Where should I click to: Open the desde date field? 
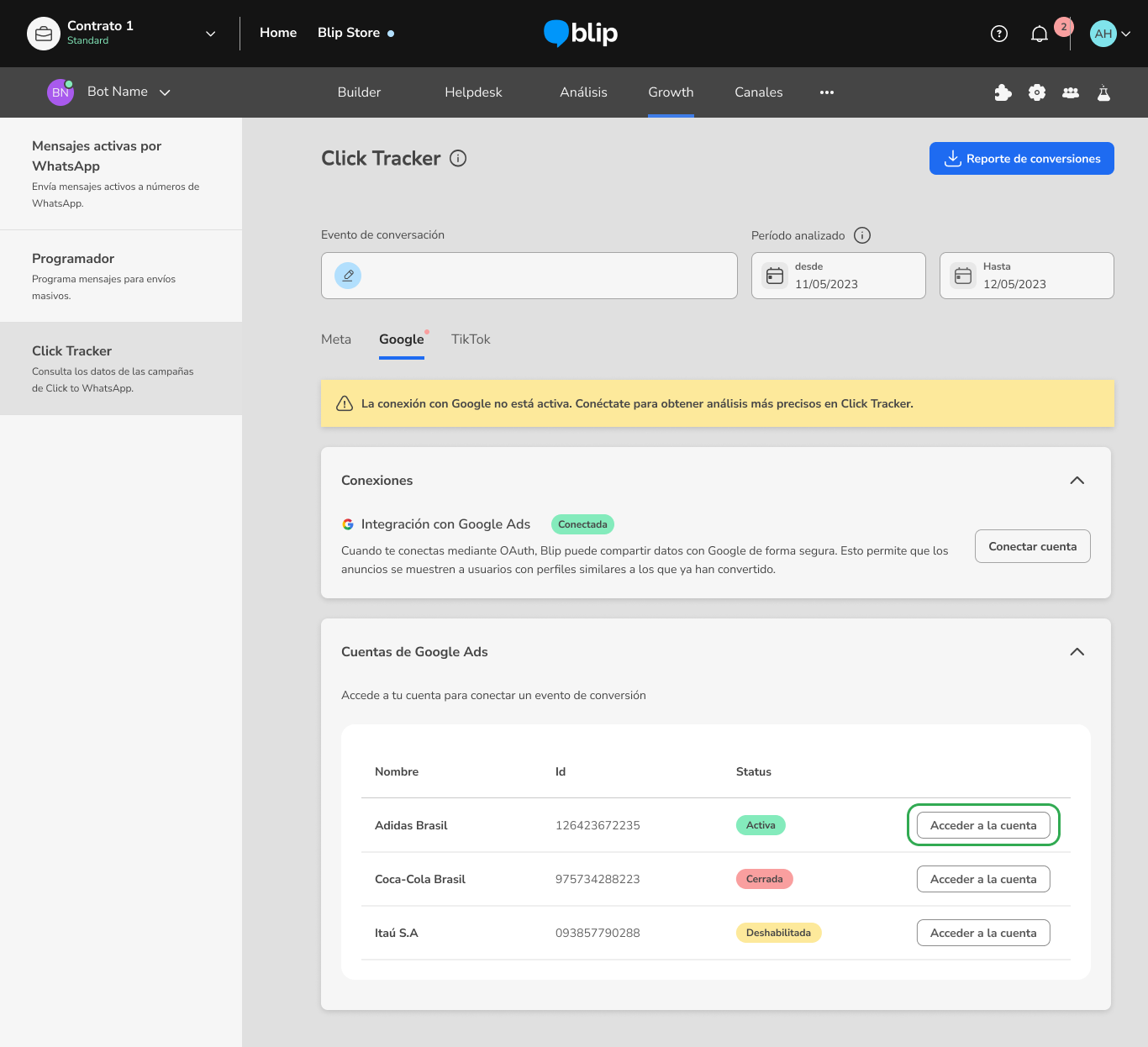tap(838, 276)
